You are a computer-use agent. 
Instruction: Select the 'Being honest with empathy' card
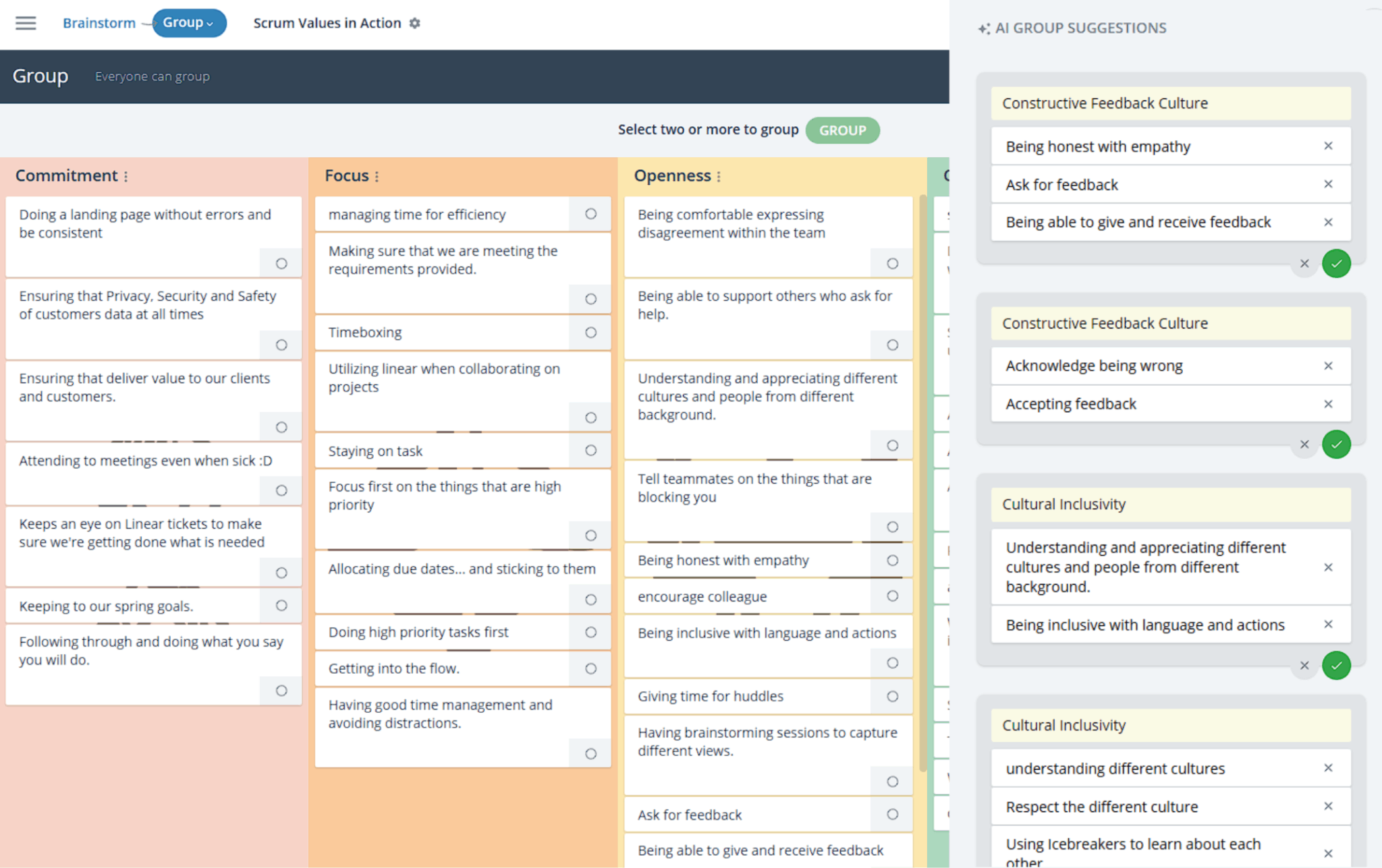pyautogui.click(x=892, y=560)
